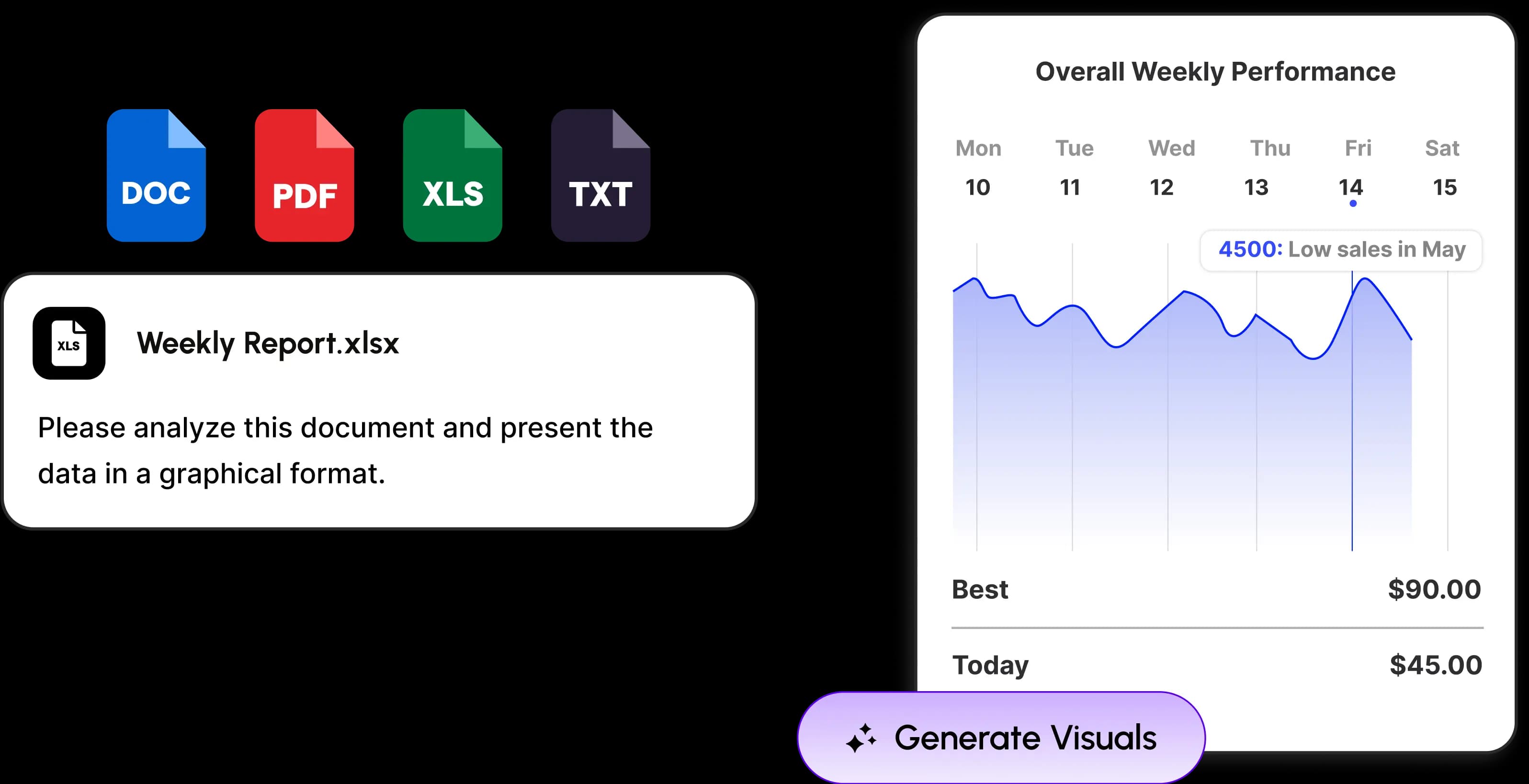Click the Generate Visuals button

pos(1001,738)
